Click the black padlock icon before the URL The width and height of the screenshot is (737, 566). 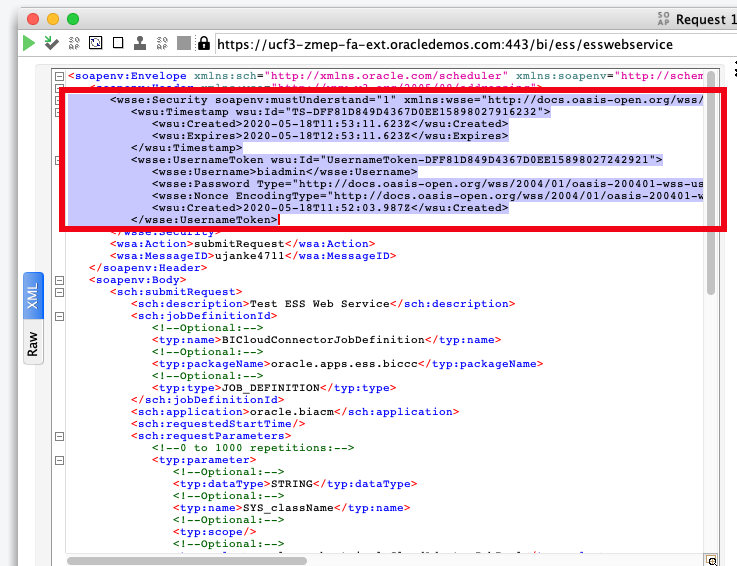click(204, 43)
